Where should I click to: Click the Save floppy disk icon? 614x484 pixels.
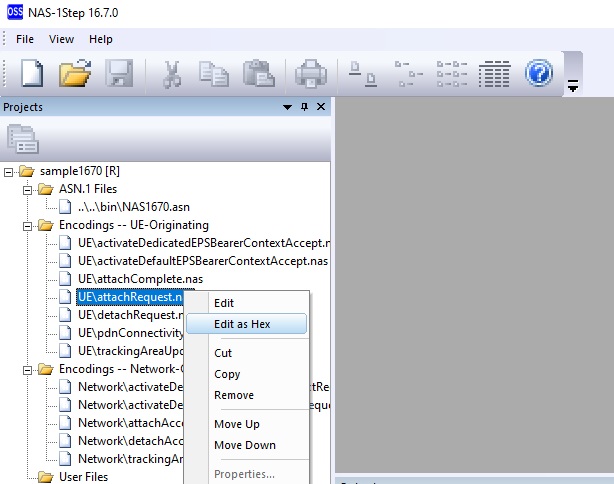coord(119,73)
